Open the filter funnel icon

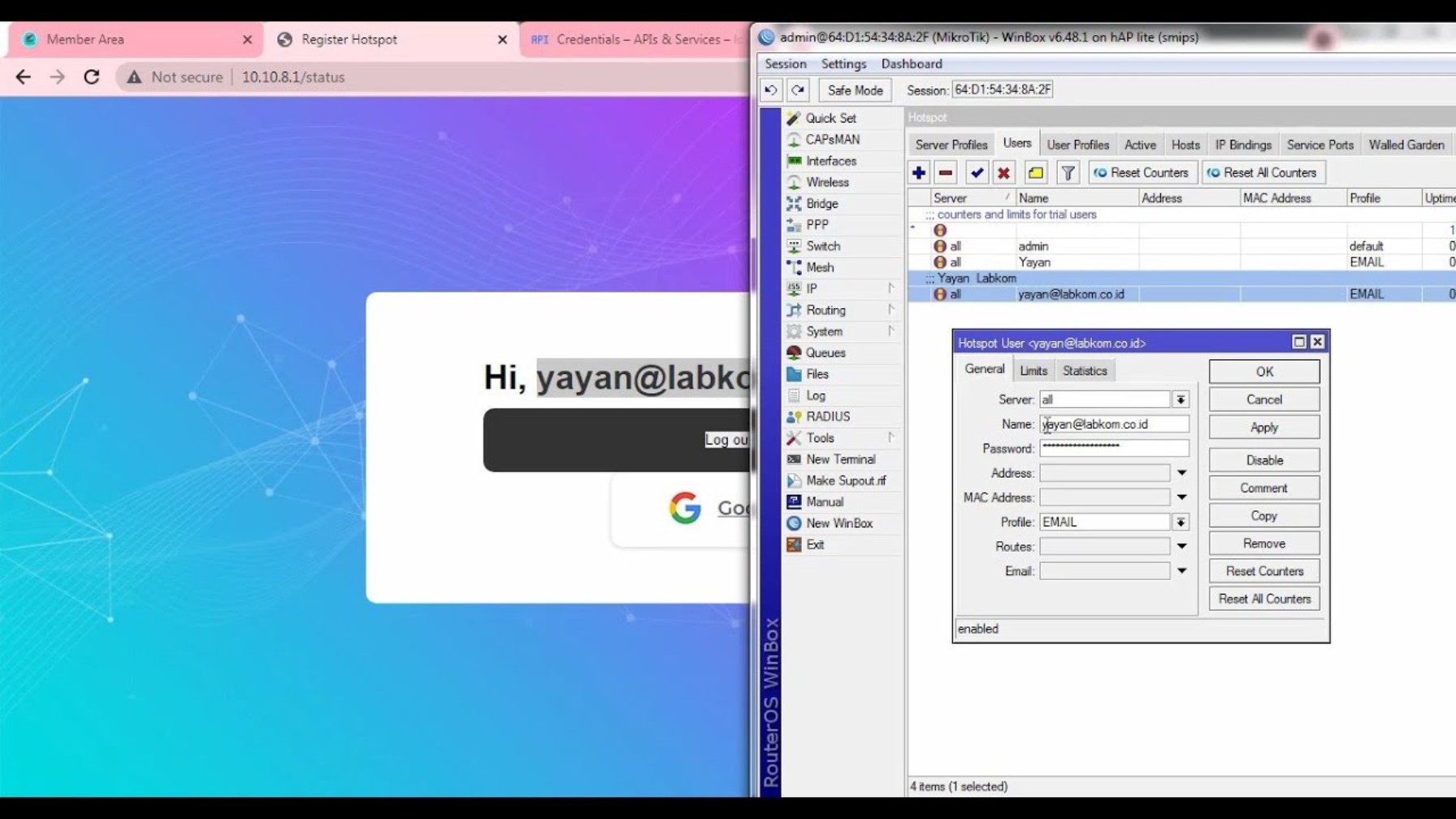point(1068,172)
